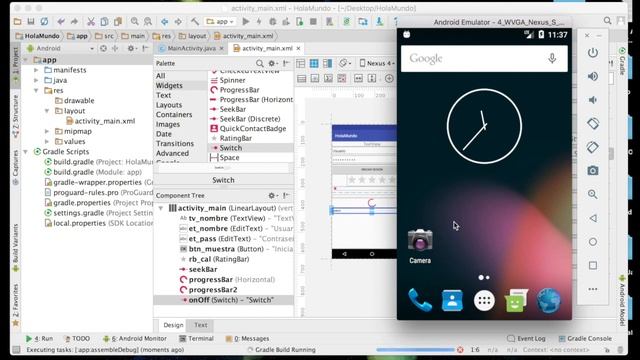The height and width of the screenshot is (360, 640).
Task: Open the app run configuration dropdown
Action: pyautogui.click(x=220, y=22)
